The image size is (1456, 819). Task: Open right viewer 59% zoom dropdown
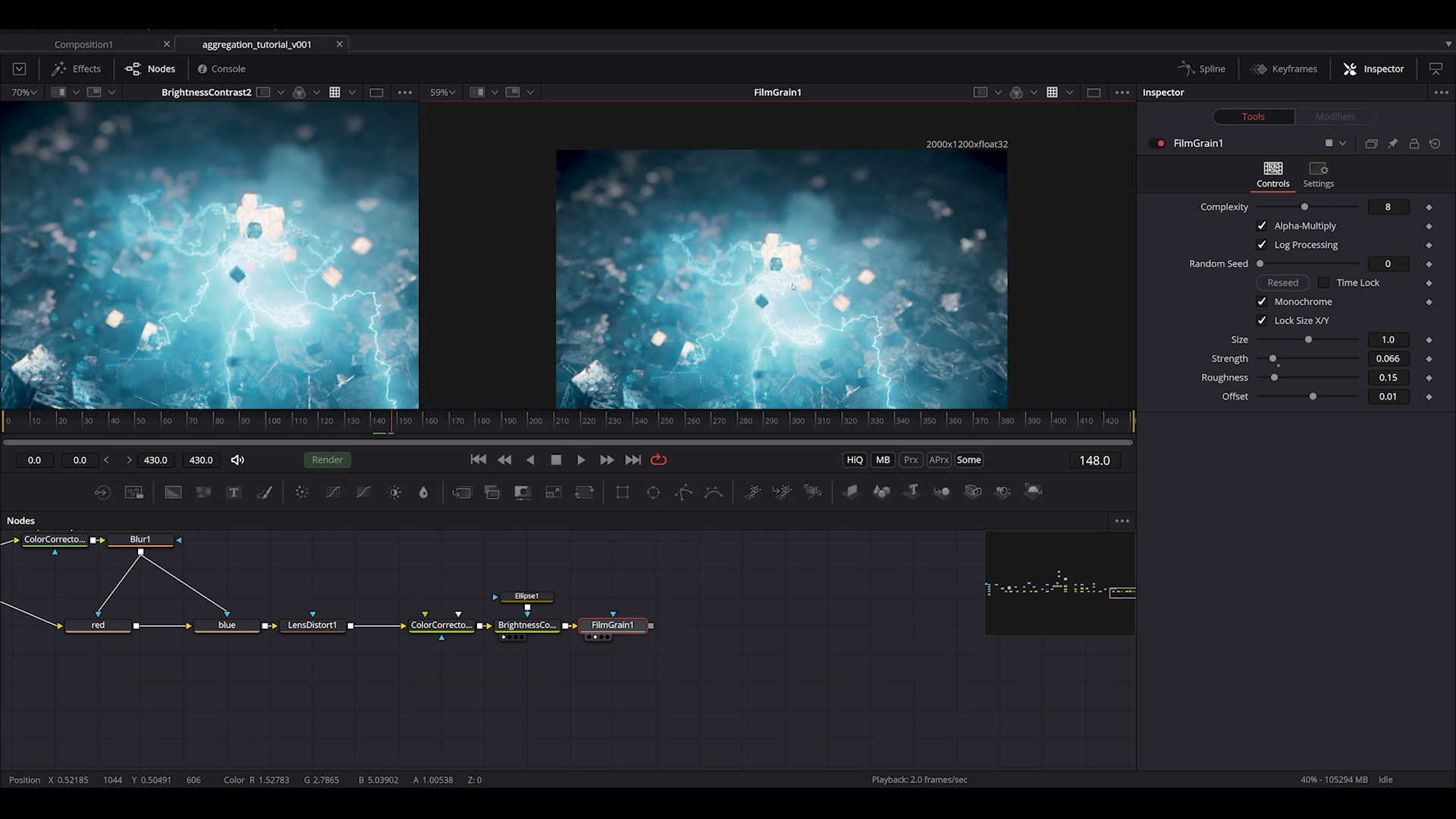(x=443, y=93)
